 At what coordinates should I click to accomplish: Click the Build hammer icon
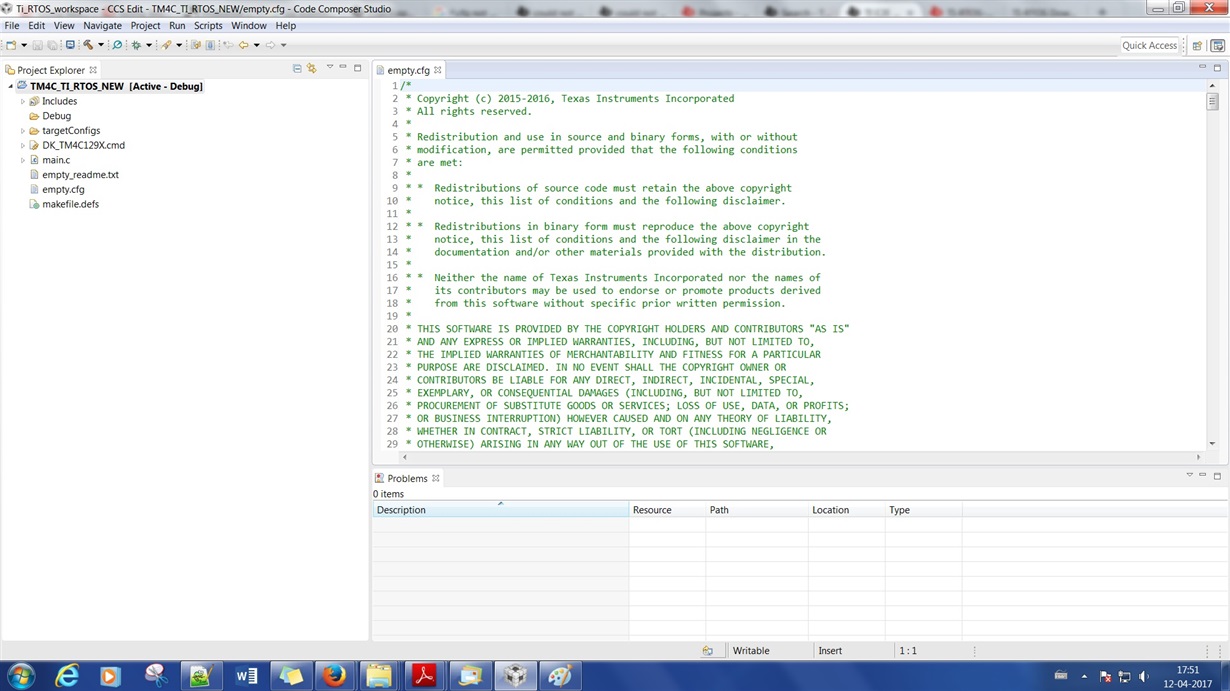tap(88, 45)
